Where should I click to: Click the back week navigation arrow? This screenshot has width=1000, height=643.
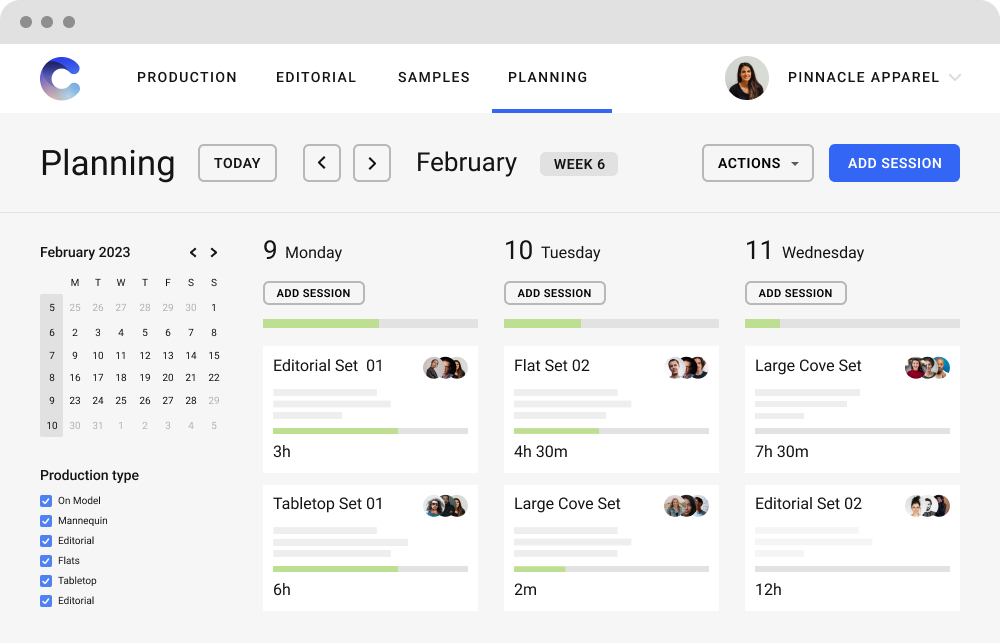tap(321, 162)
